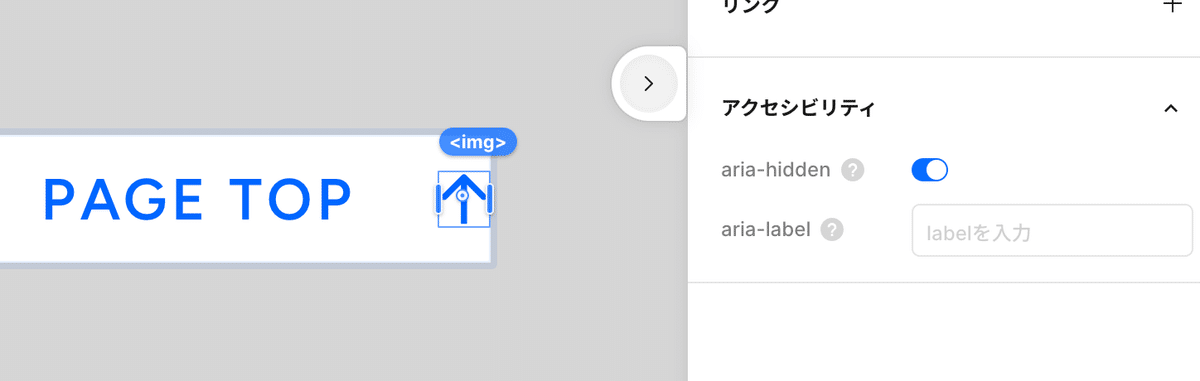Open the aria-hidden help question icon
1200x381 pixels.
click(852, 170)
